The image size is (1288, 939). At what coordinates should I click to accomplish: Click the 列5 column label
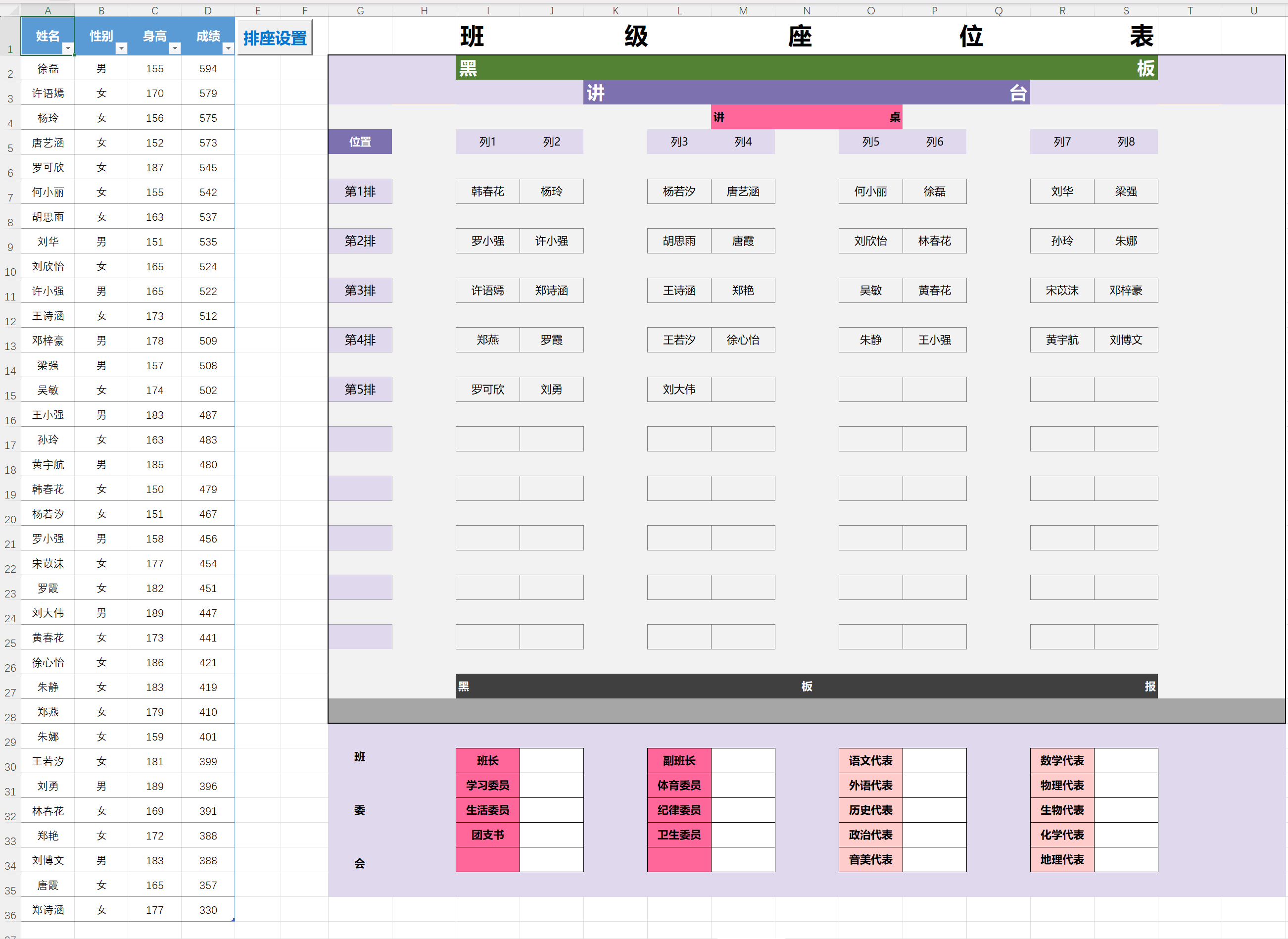(870, 142)
